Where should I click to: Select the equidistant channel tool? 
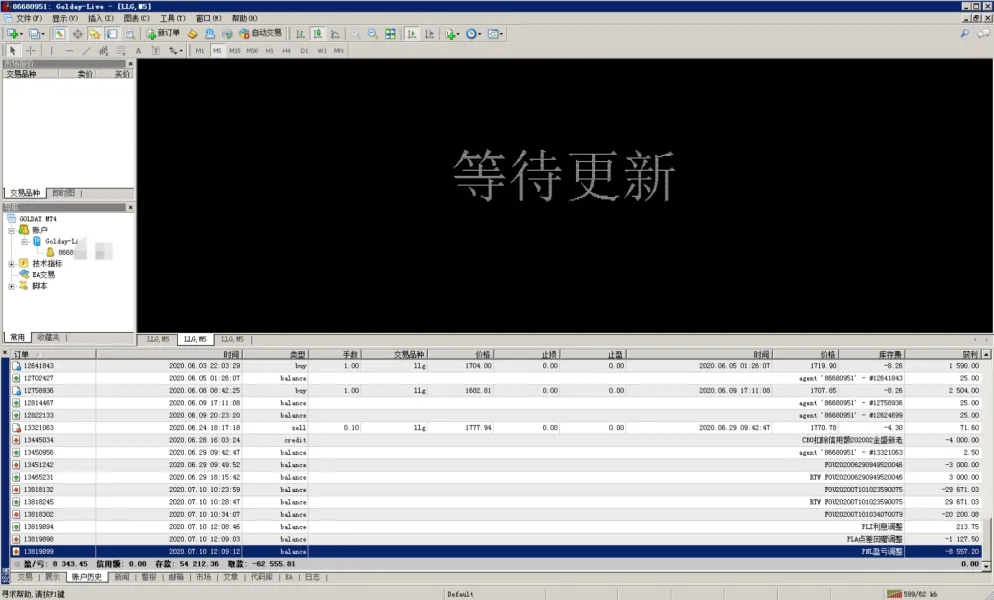103,51
